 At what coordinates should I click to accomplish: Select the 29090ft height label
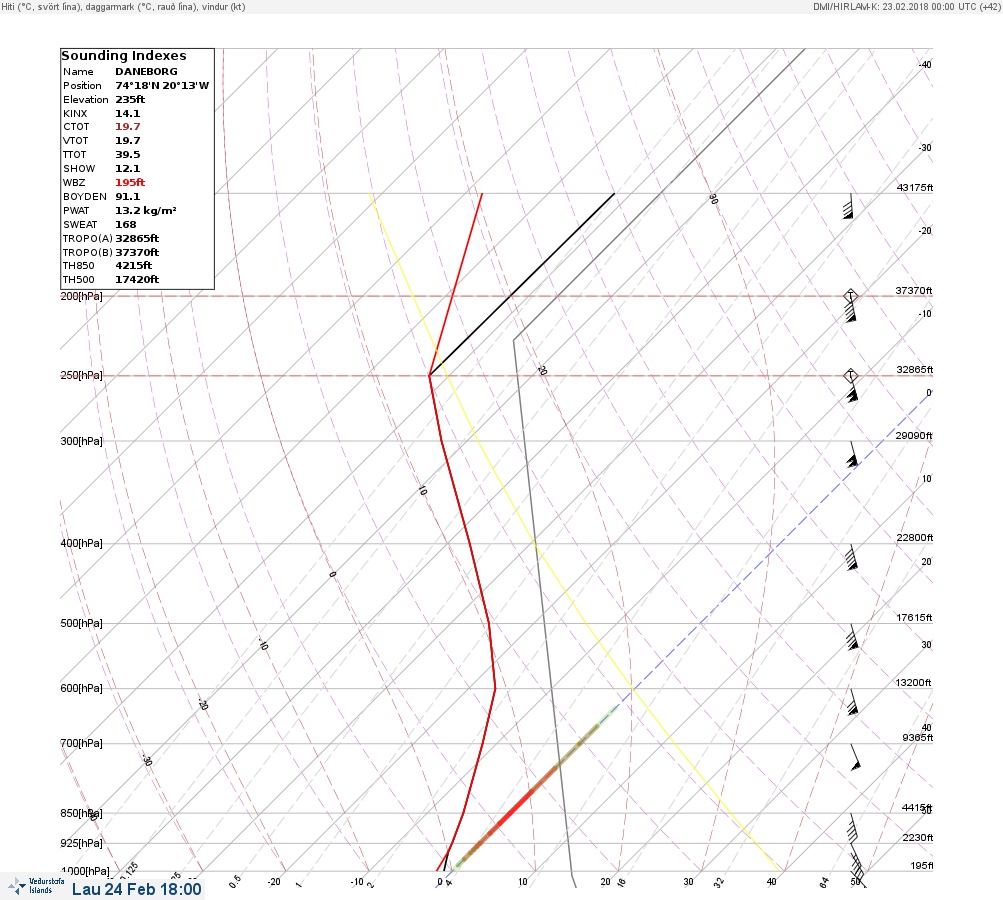tap(914, 436)
